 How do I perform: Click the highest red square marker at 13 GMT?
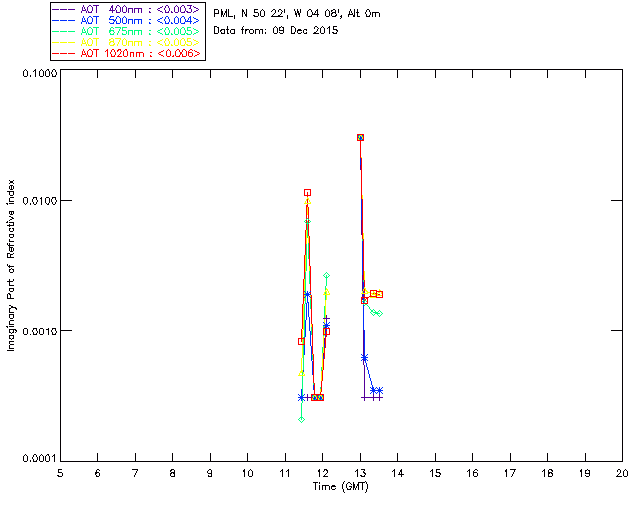(360, 138)
